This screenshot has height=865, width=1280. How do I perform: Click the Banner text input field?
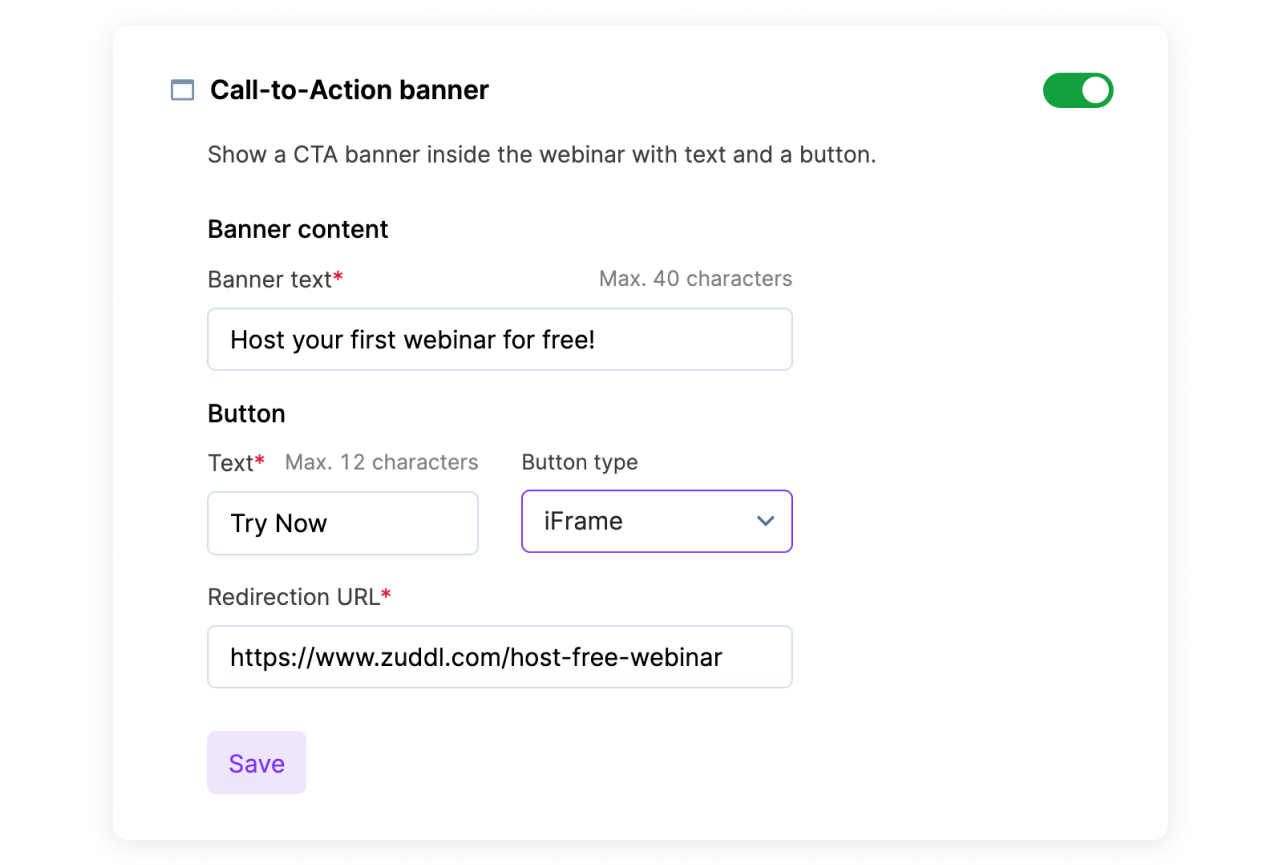point(499,340)
